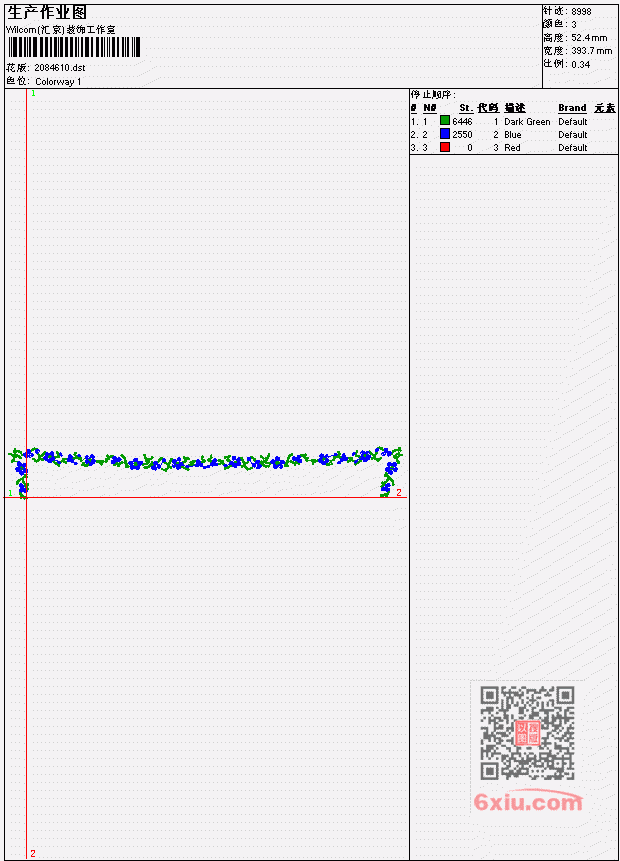Click the Dark Green color swatch
The height and width of the screenshot is (861, 620).
(445, 121)
